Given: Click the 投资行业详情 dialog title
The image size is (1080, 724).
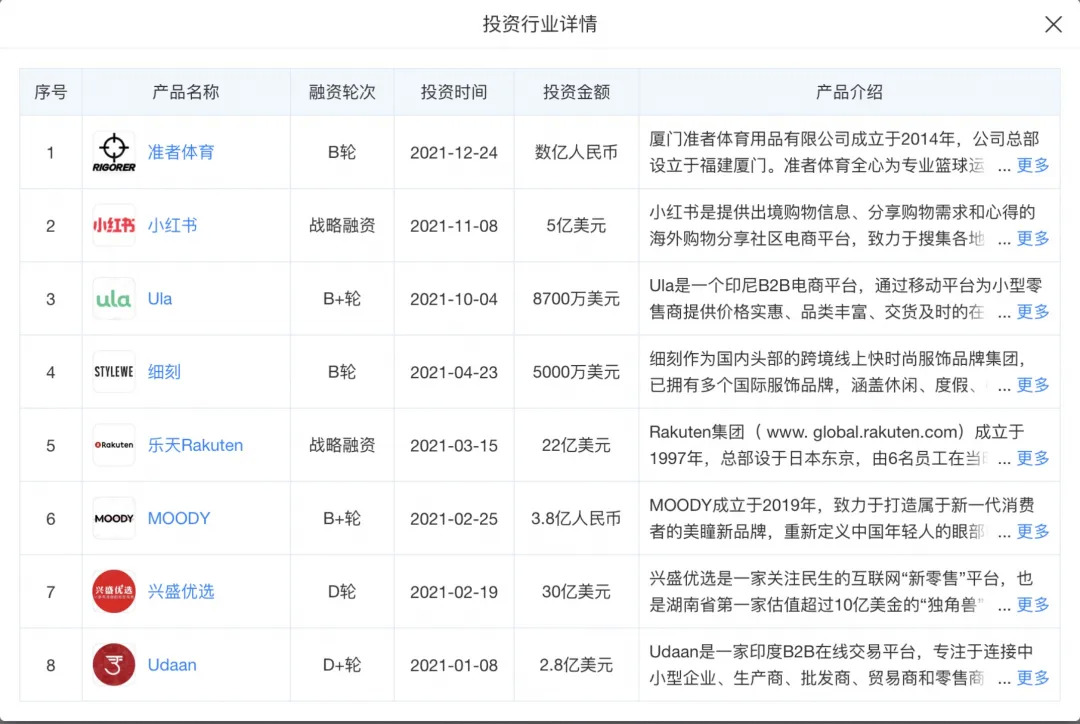Looking at the screenshot, I should 540,24.
